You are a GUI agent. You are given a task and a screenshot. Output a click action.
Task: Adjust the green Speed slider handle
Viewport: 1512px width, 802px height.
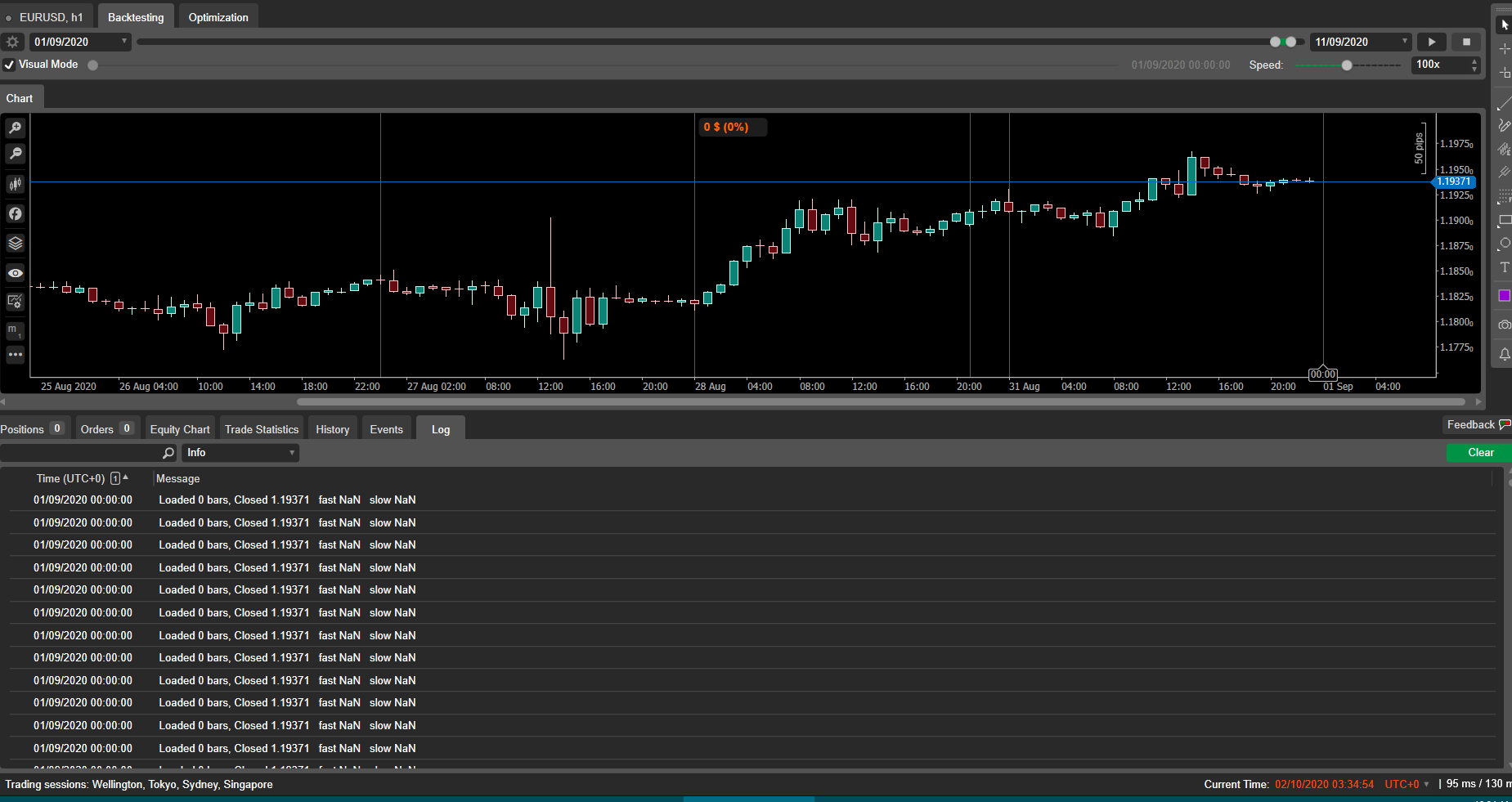(x=1347, y=65)
